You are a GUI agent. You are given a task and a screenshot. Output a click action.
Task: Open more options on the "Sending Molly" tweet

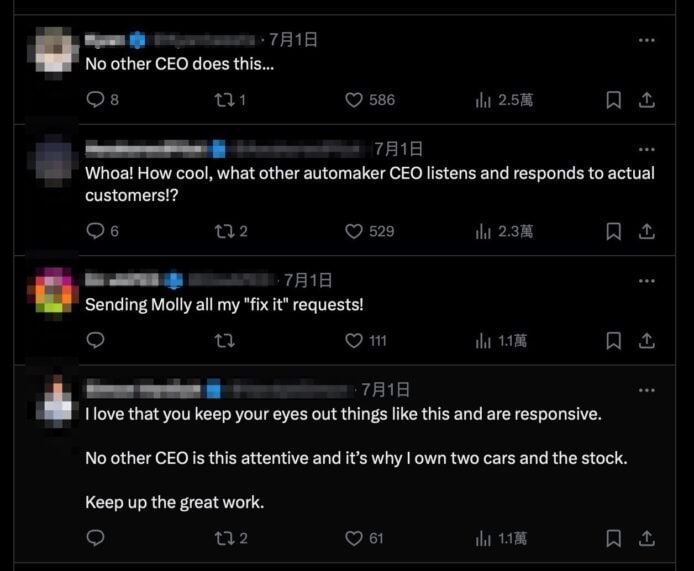(x=646, y=281)
